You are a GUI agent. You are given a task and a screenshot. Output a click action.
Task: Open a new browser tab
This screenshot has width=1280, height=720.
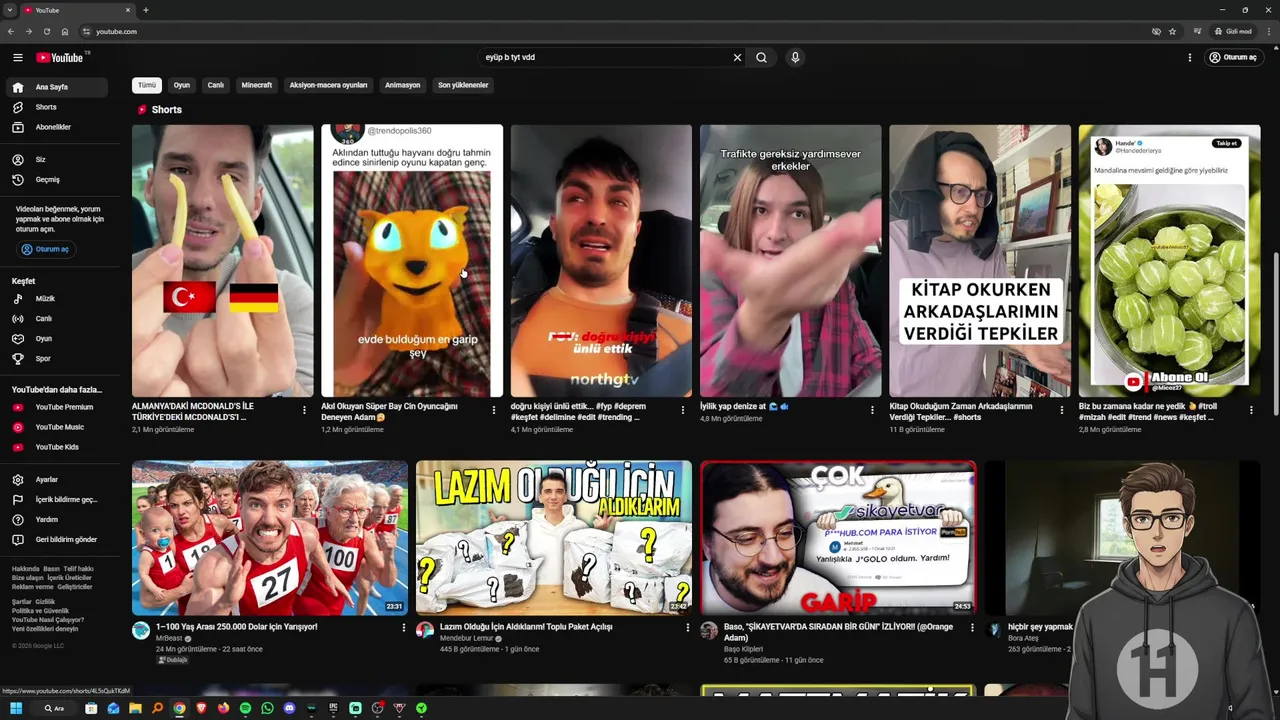[146, 10]
